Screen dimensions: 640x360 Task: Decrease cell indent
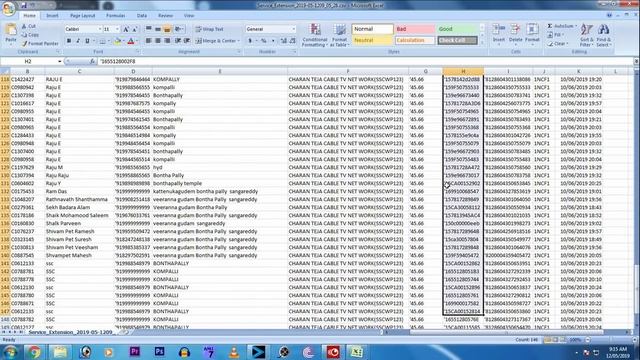point(178,41)
